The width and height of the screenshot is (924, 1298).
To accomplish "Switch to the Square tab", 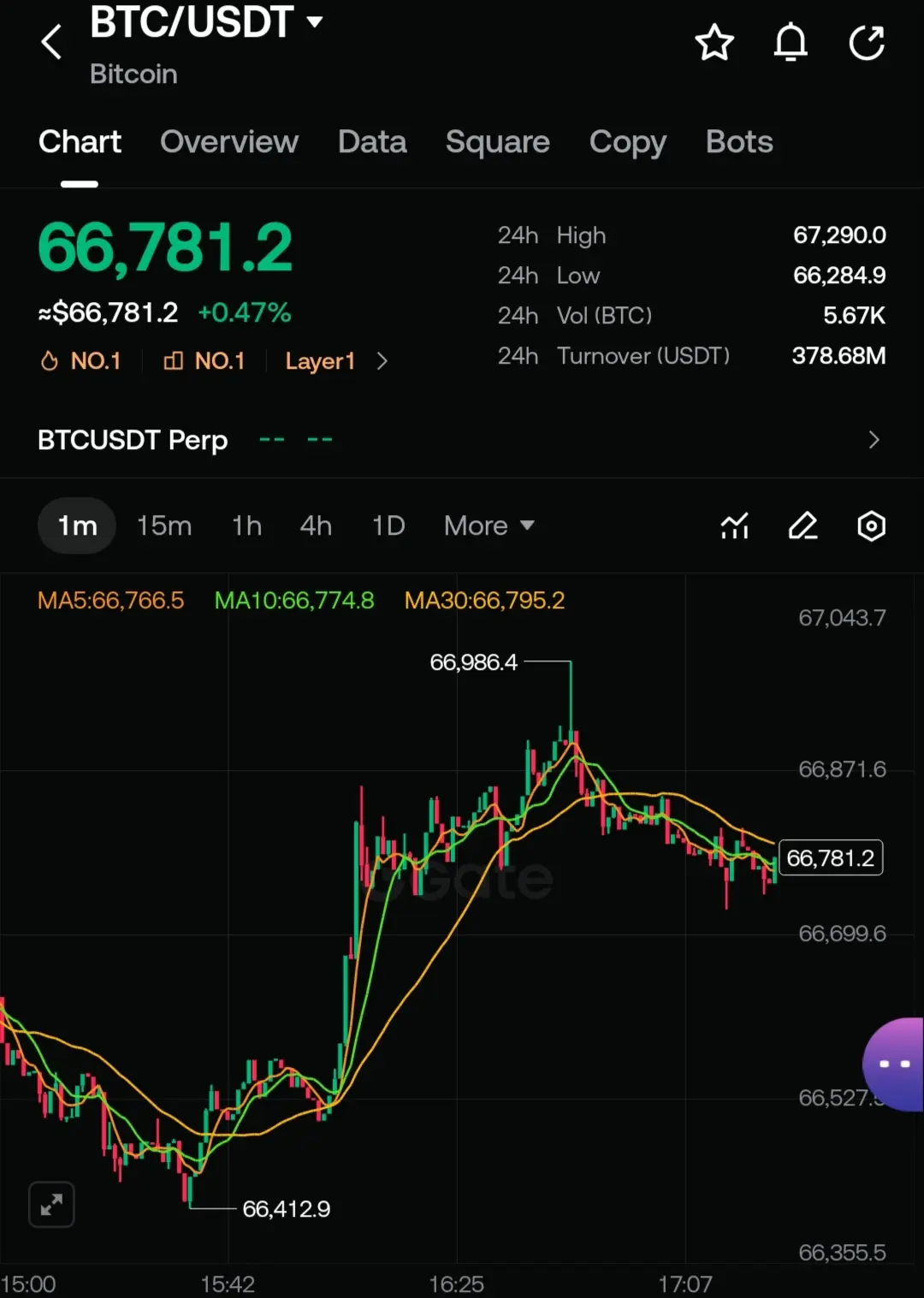I will 498,142.
